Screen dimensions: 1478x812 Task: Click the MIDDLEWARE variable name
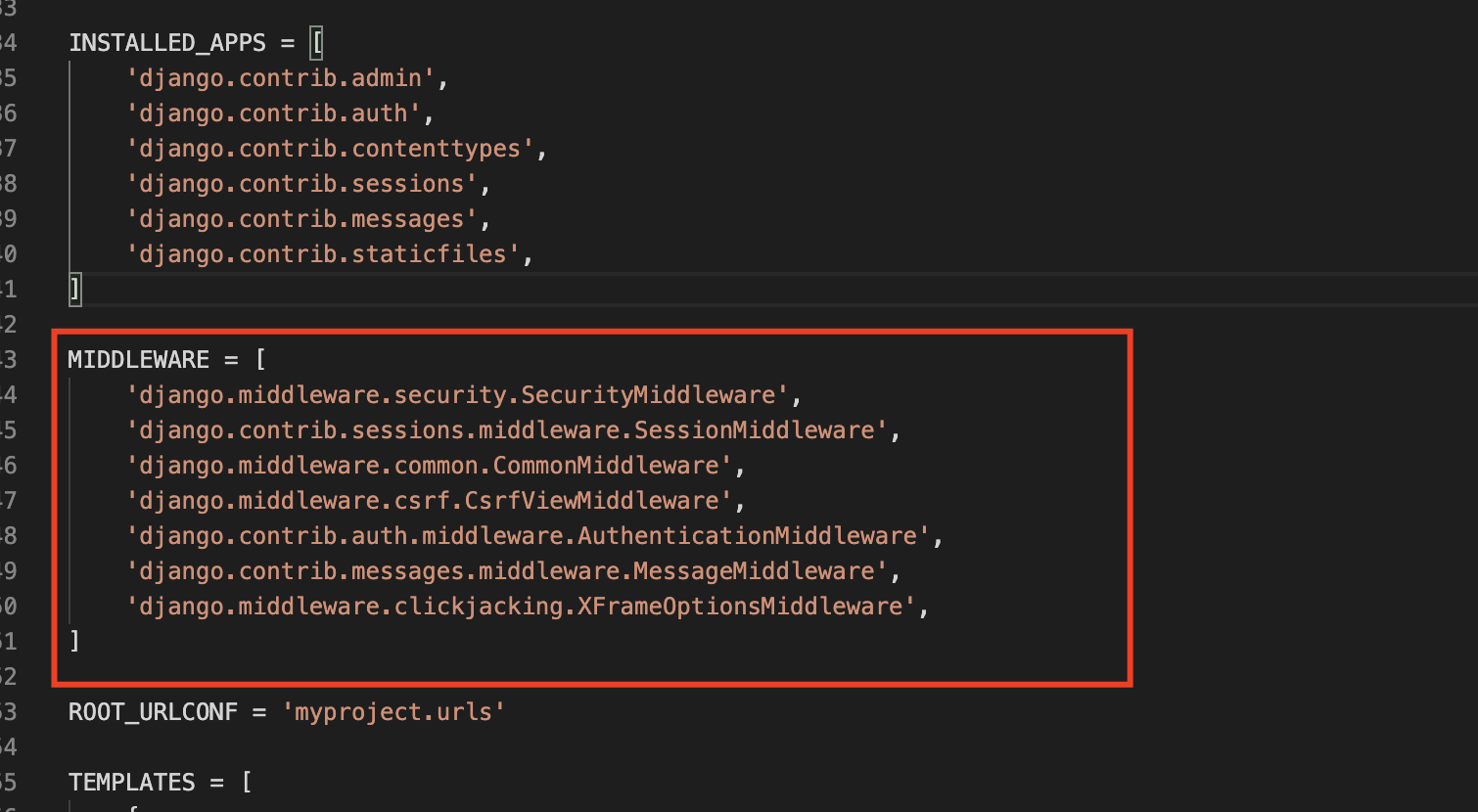(x=139, y=360)
